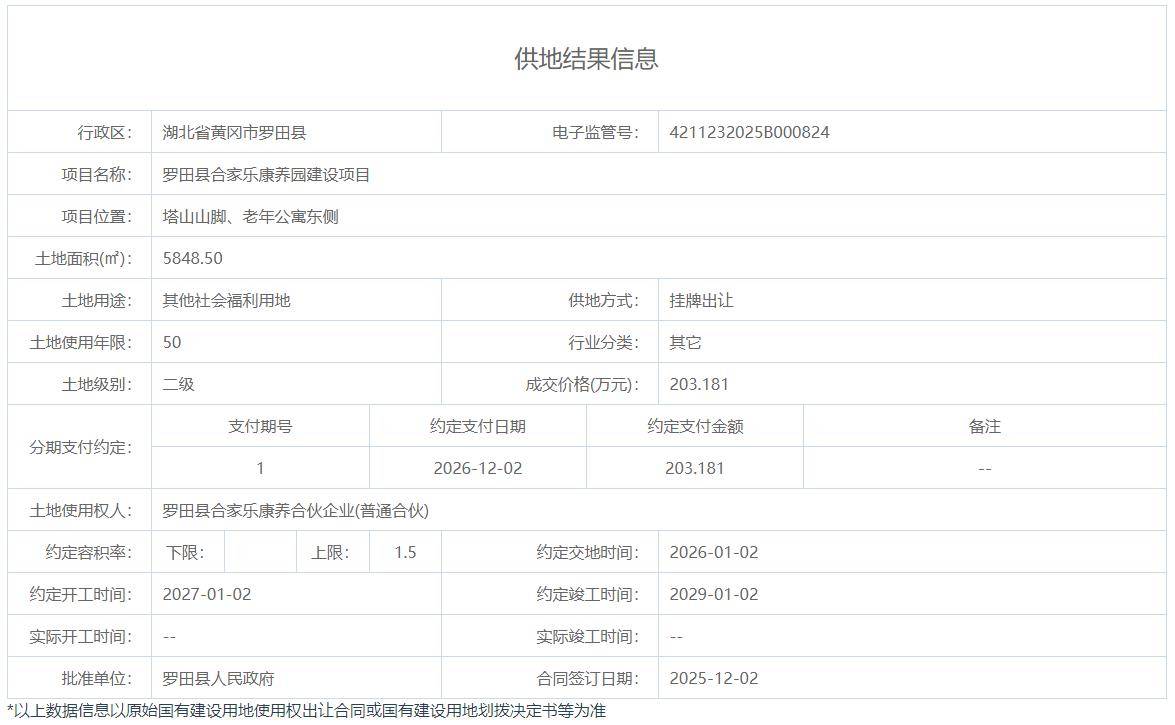Click land use value 其他社会福利用地
Image resolution: width=1175 pixels, height=725 pixels.
click(x=226, y=300)
